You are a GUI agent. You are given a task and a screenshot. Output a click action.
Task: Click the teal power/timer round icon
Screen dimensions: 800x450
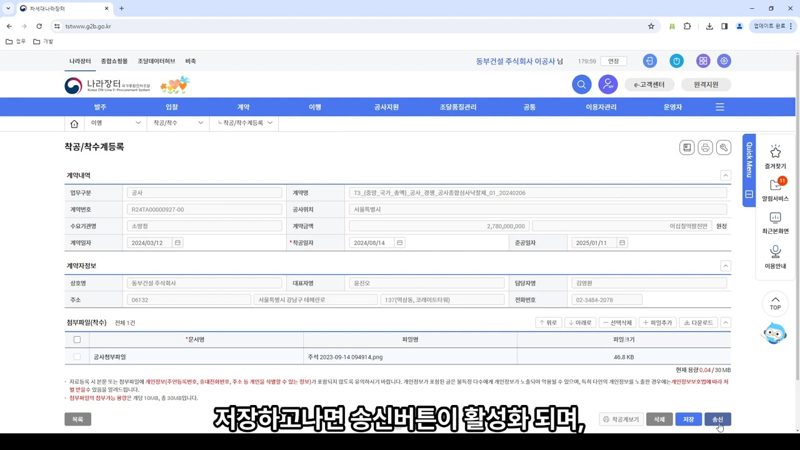pyautogui.click(x=677, y=61)
